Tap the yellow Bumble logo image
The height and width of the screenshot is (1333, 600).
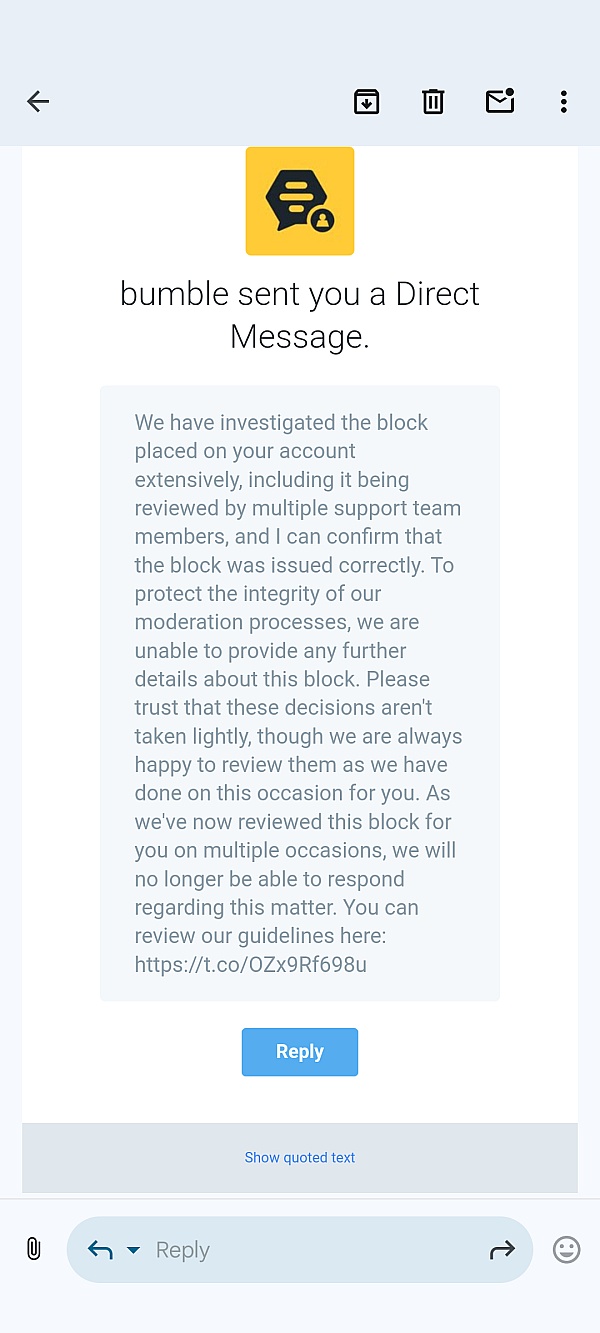pyautogui.click(x=299, y=200)
